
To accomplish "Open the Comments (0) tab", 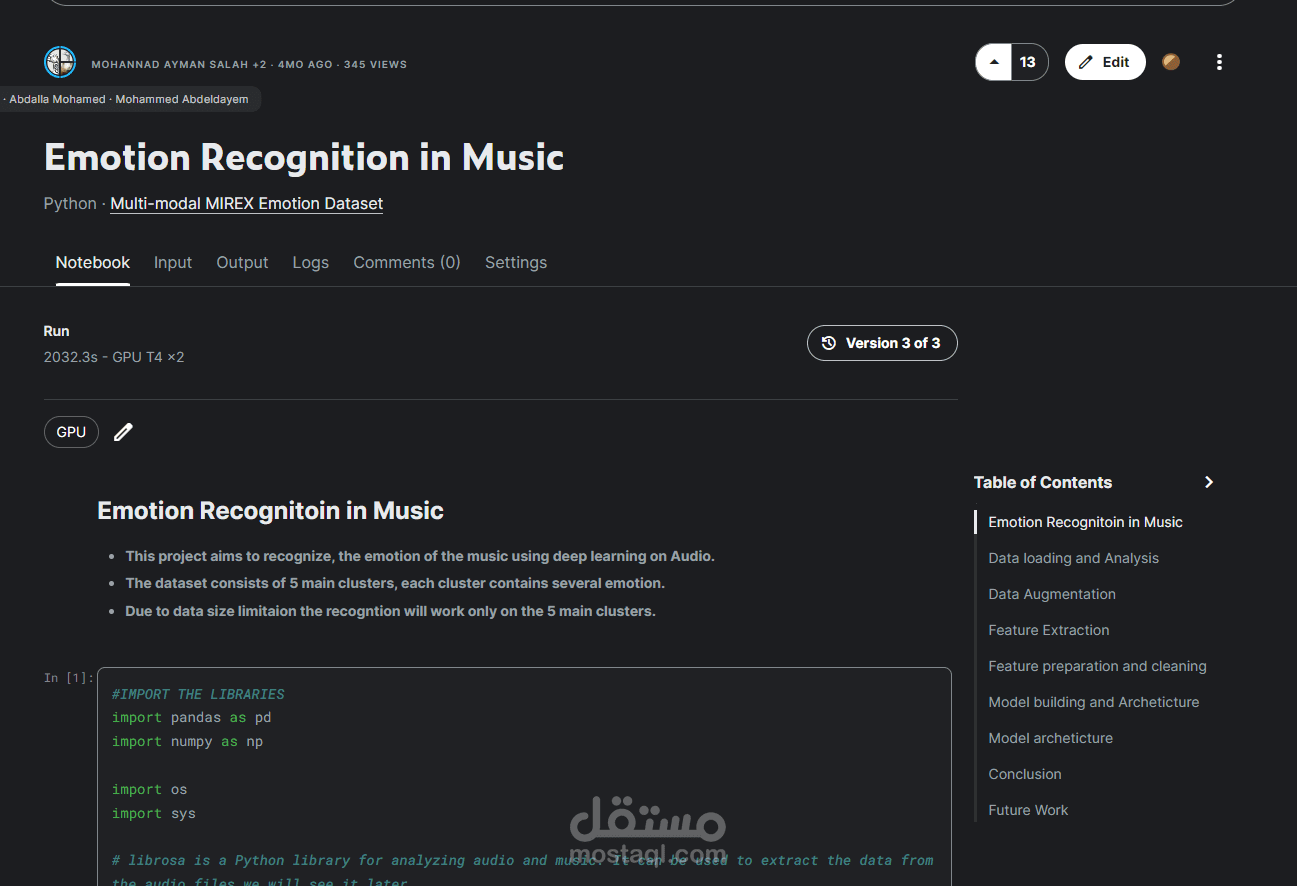I will pos(407,262).
